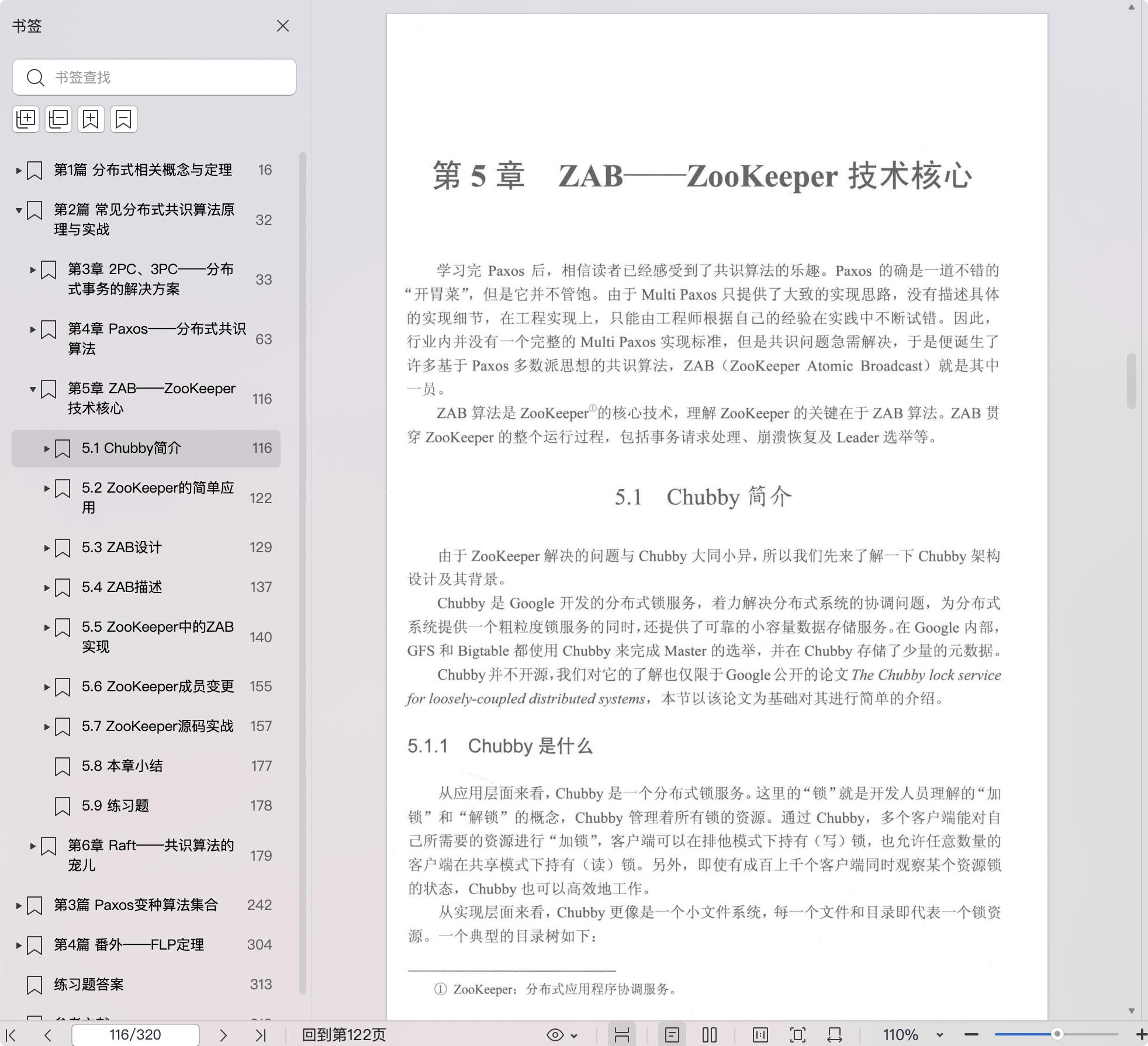Click bookmark icon beside 5.9 练习题
This screenshot has height=1046, width=1148.
[63, 806]
